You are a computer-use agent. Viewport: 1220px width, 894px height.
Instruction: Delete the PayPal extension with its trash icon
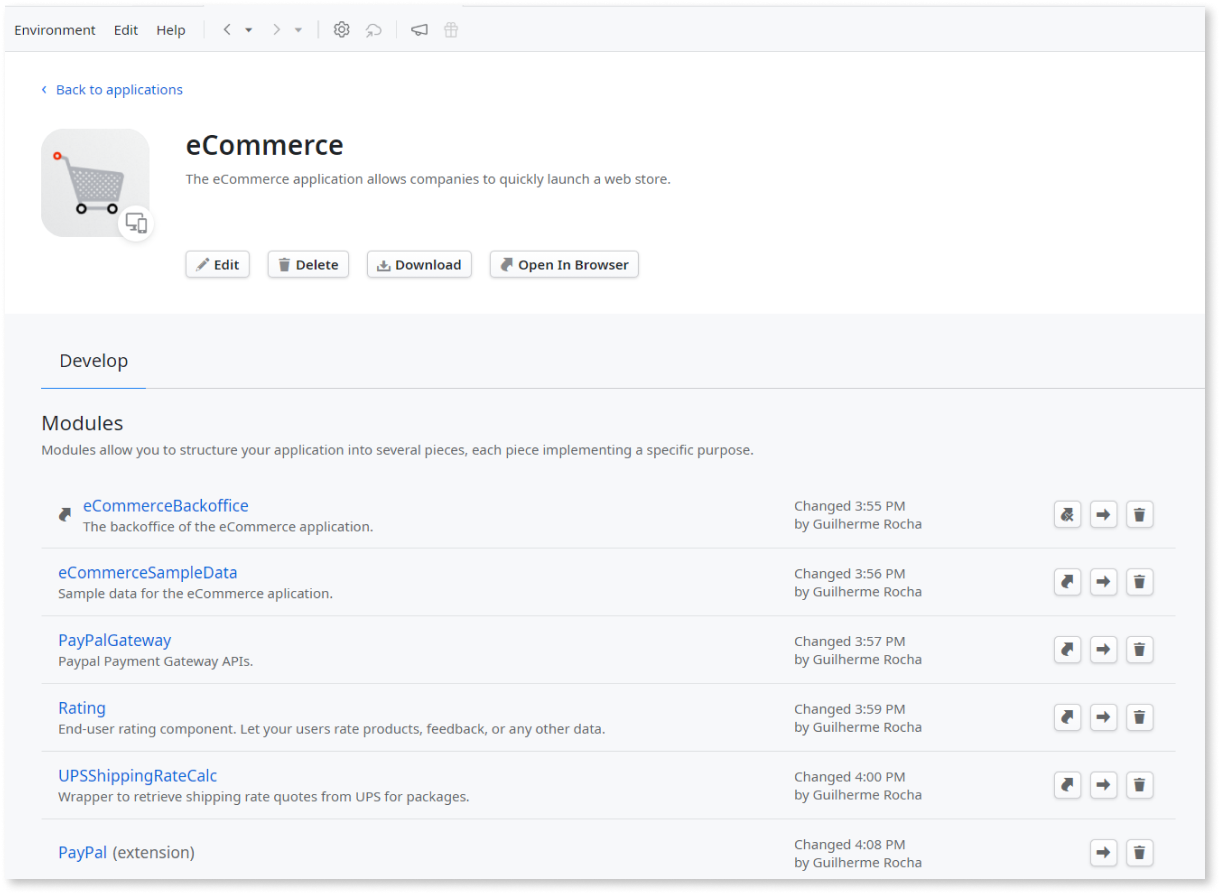[x=1139, y=852]
